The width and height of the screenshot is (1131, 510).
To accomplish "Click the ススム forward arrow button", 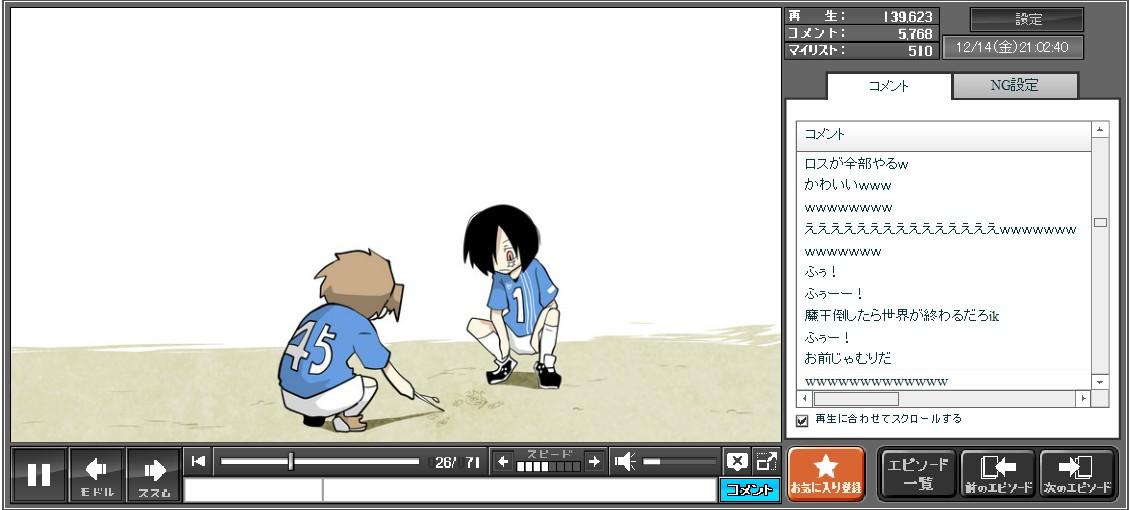I will point(154,474).
